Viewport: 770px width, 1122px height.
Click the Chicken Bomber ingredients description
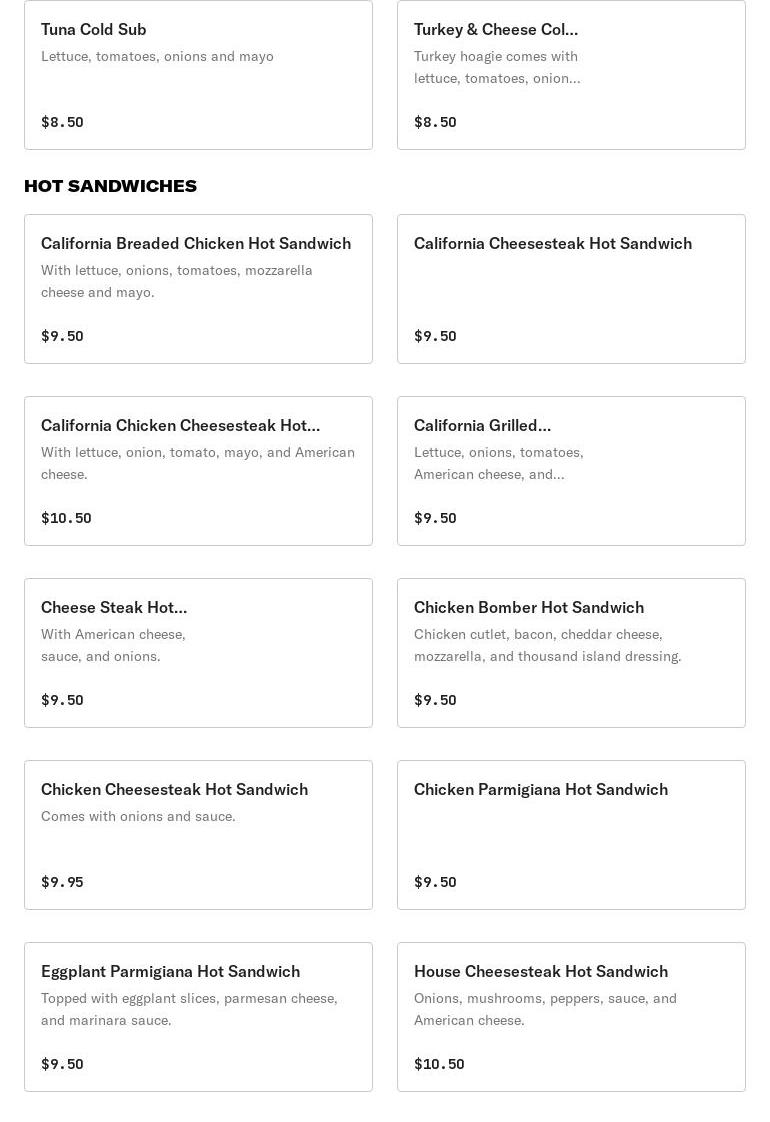[x=547, y=645]
